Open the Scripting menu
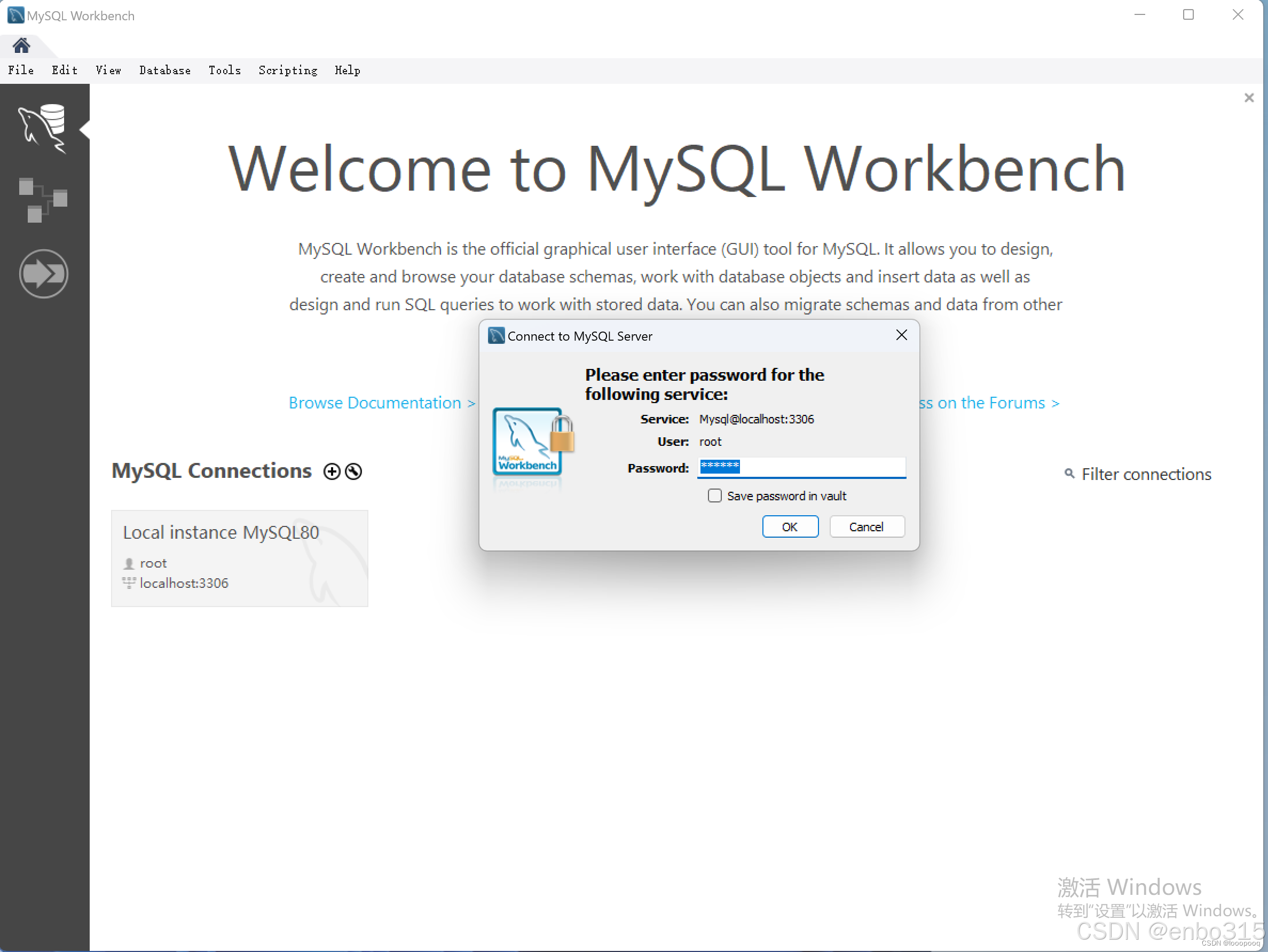1268x952 pixels. 288,70
